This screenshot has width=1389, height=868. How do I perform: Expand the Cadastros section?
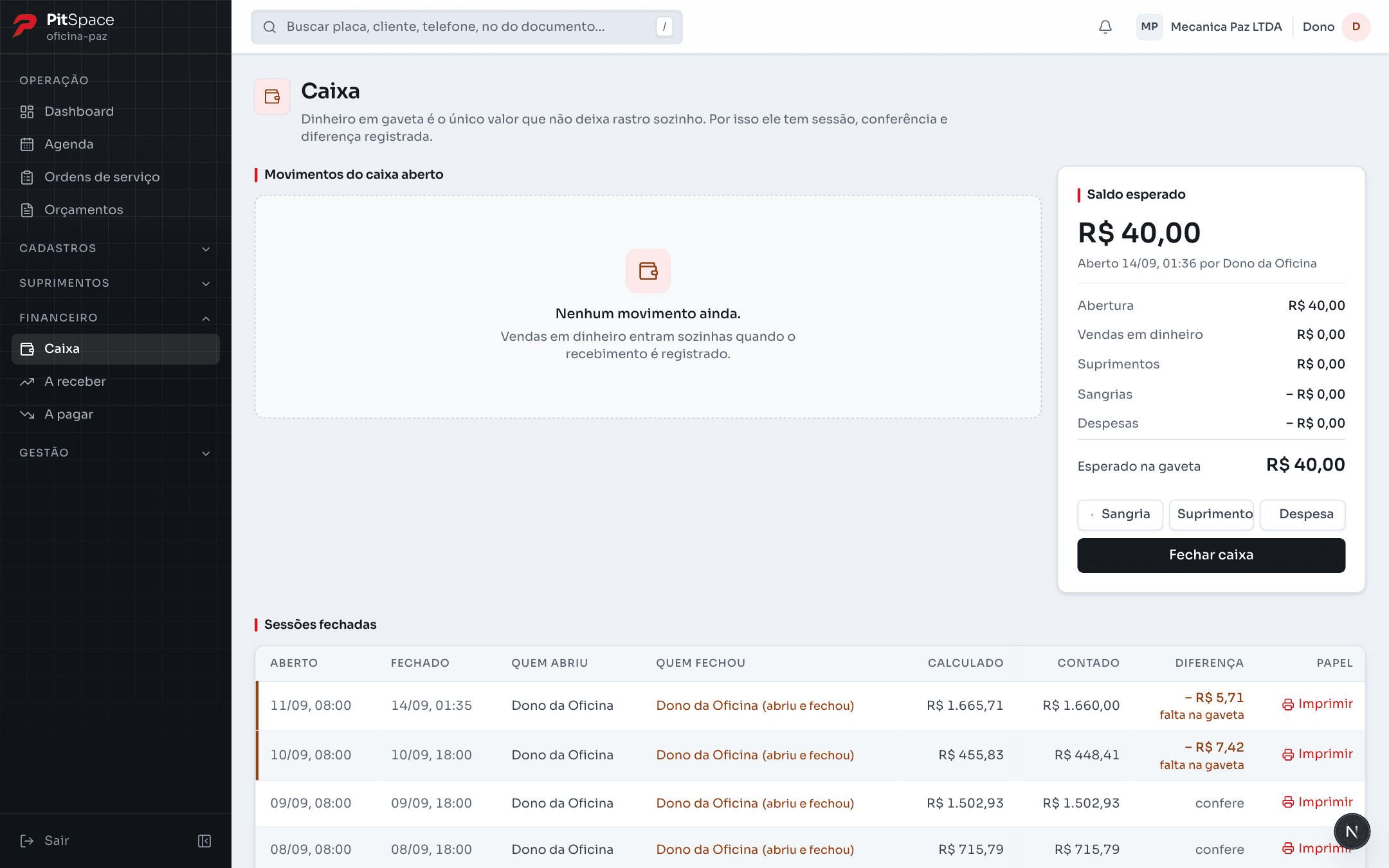click(x=116, y=249)
